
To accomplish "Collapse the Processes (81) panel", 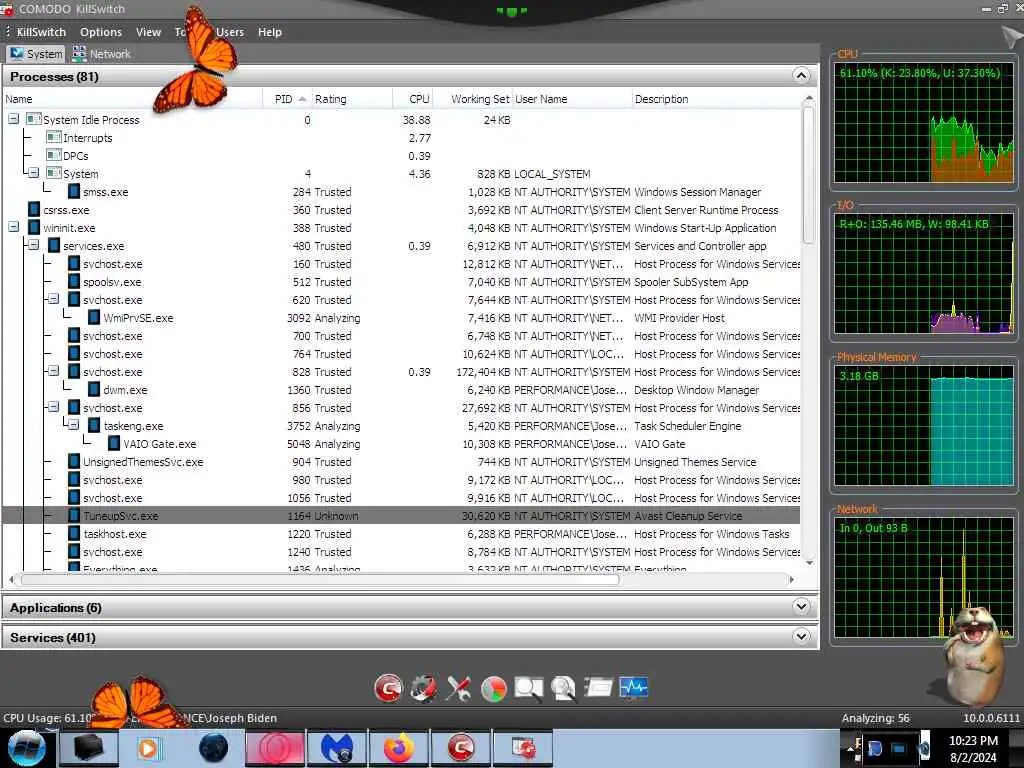I will 801,76.
